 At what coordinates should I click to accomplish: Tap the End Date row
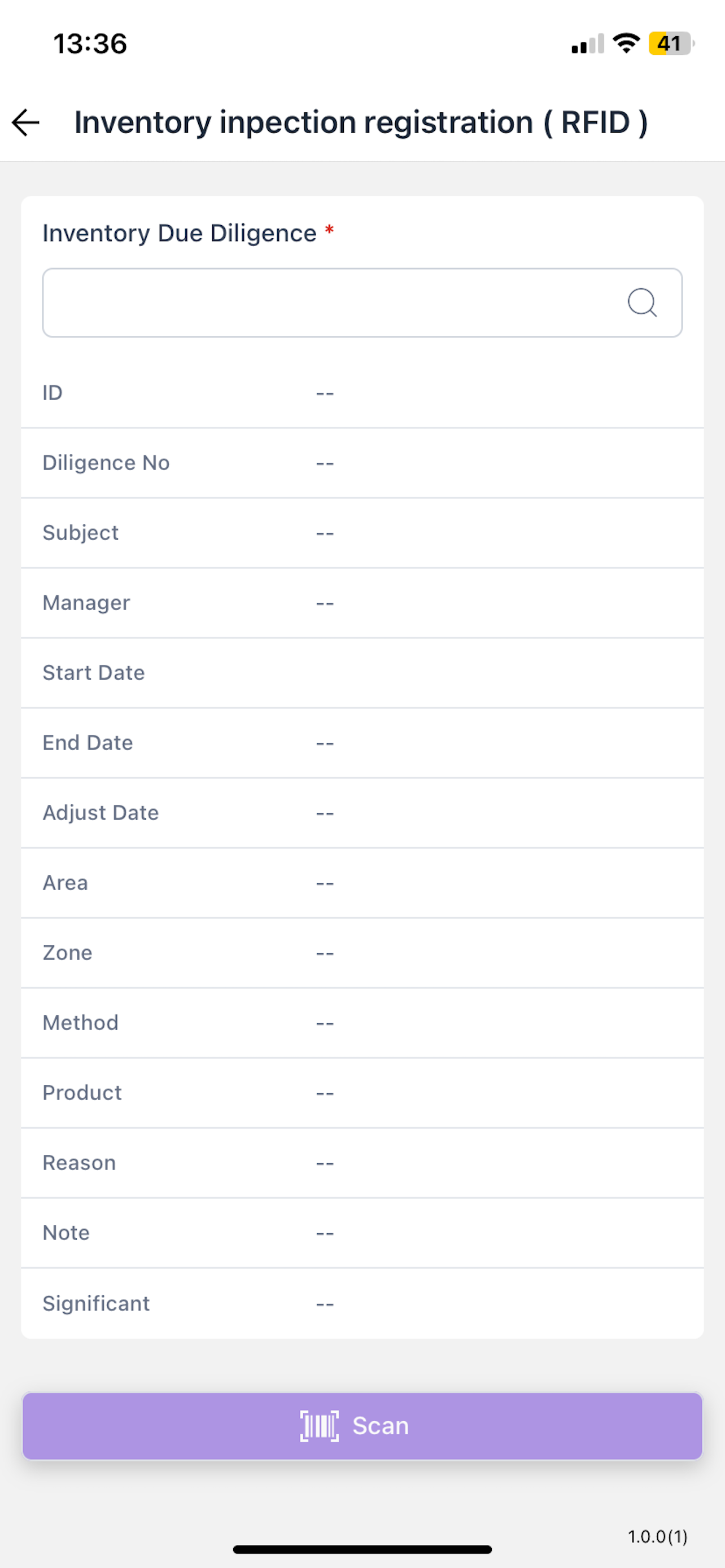[x=362, y=743]
